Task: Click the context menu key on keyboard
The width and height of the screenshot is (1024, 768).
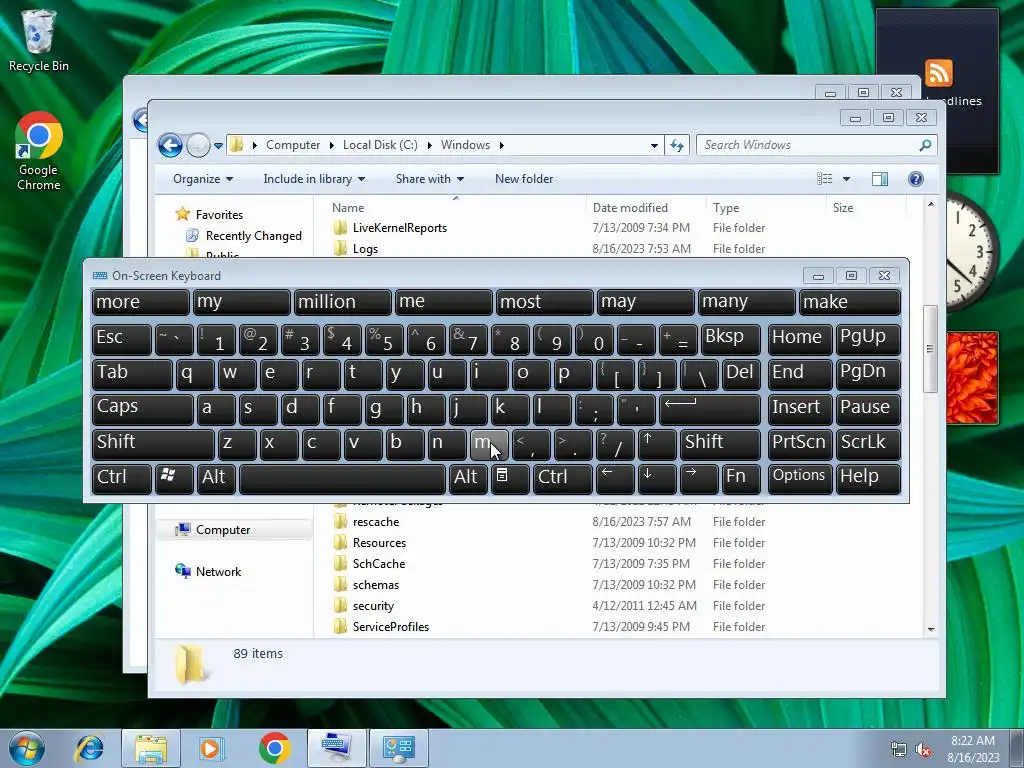Action: point(510,477)
